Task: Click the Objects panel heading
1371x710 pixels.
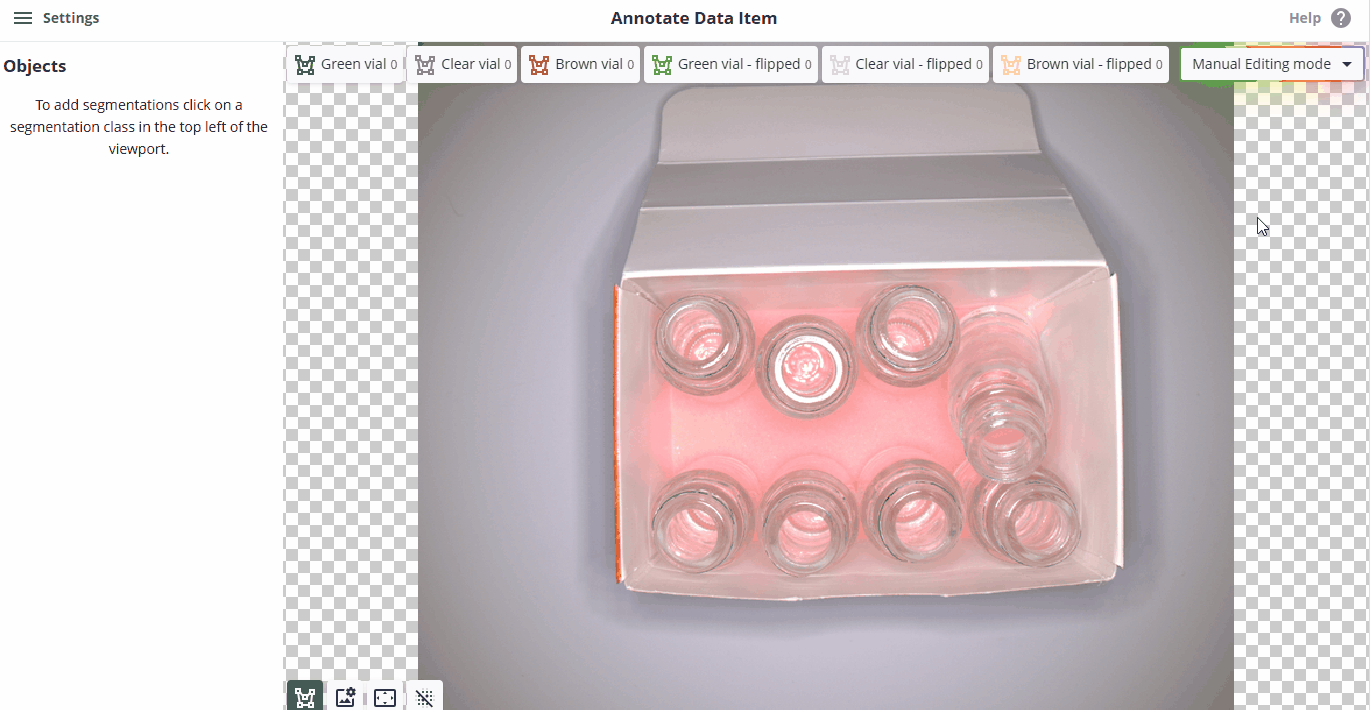Action: [x=35, y=66]
